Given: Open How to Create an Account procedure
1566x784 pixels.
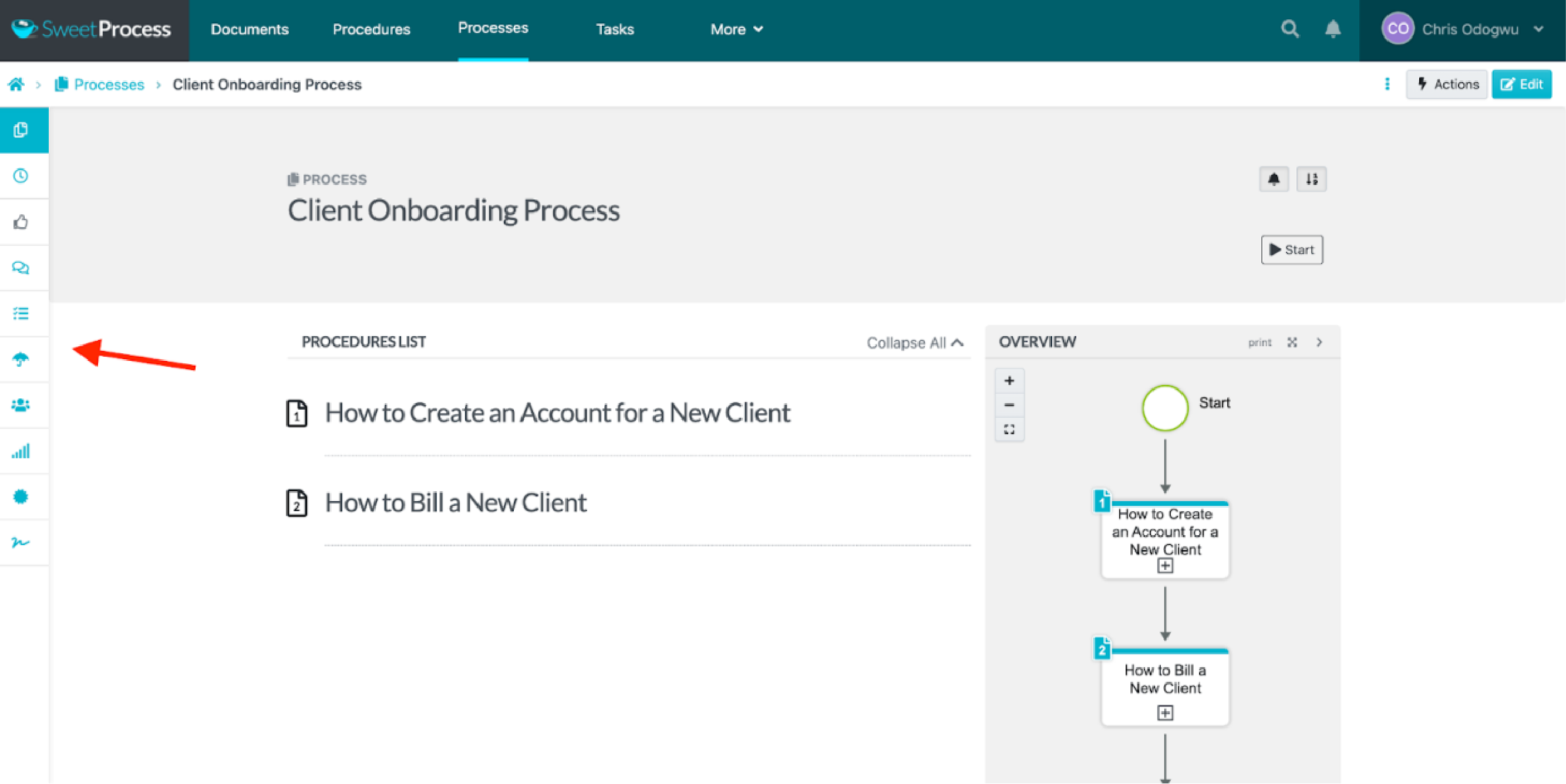Looking at the screenshot, I should click(557, 411).
